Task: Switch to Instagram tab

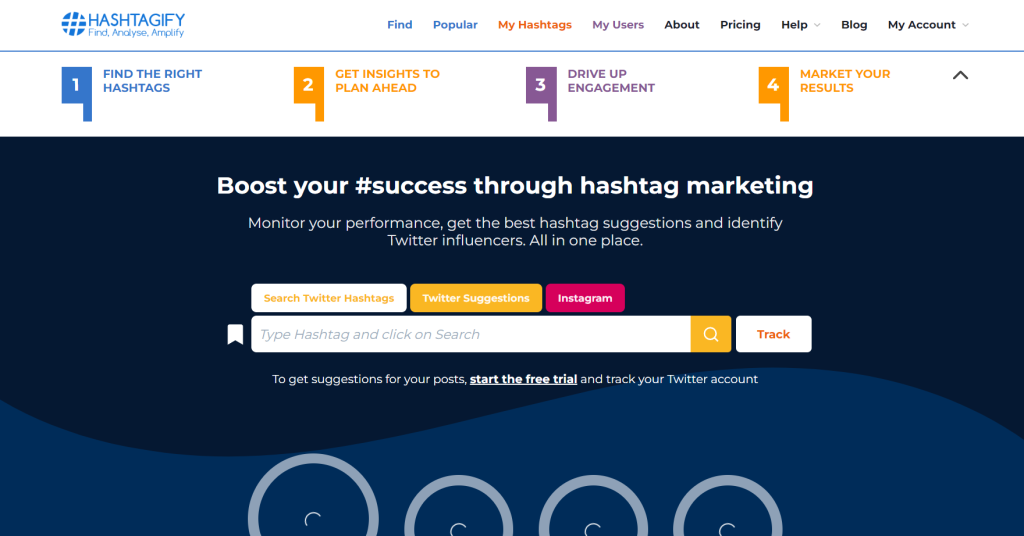Action: [584, 298]
